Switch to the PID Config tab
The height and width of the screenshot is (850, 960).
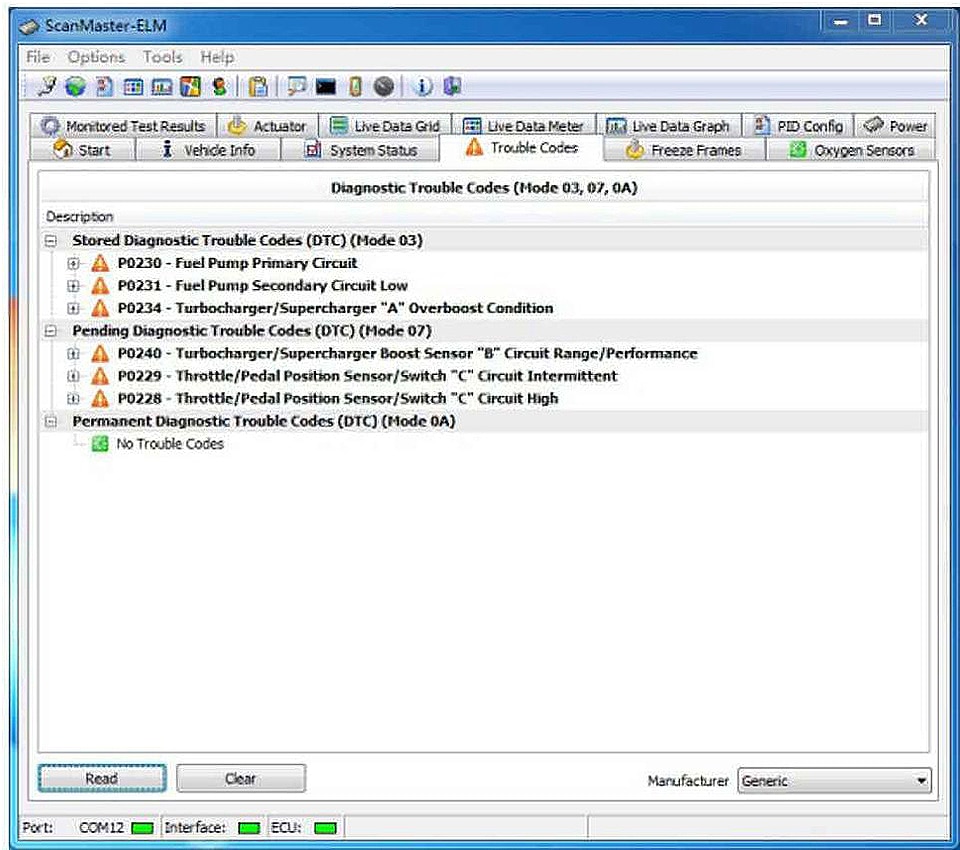click(x=798, y=126)
